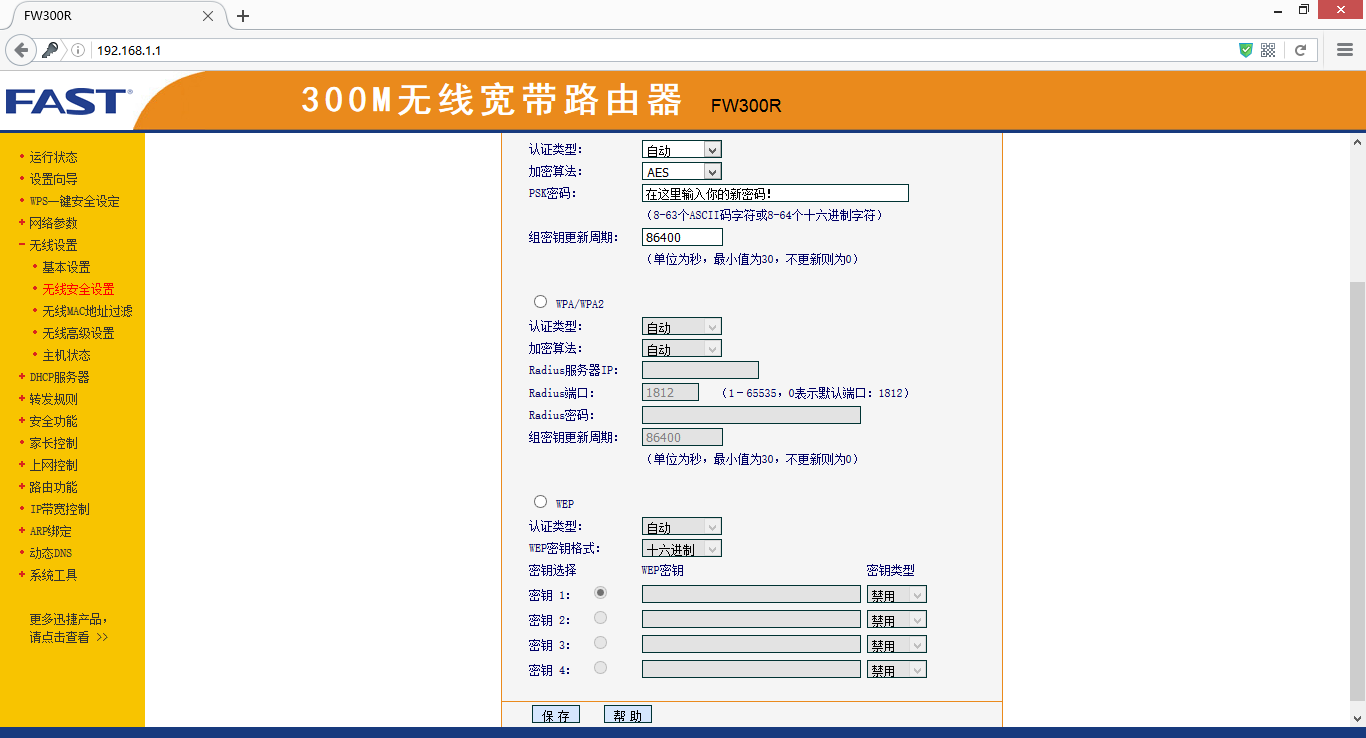
Task: Click the key icon in the address bar
Action: coord(49,50)
